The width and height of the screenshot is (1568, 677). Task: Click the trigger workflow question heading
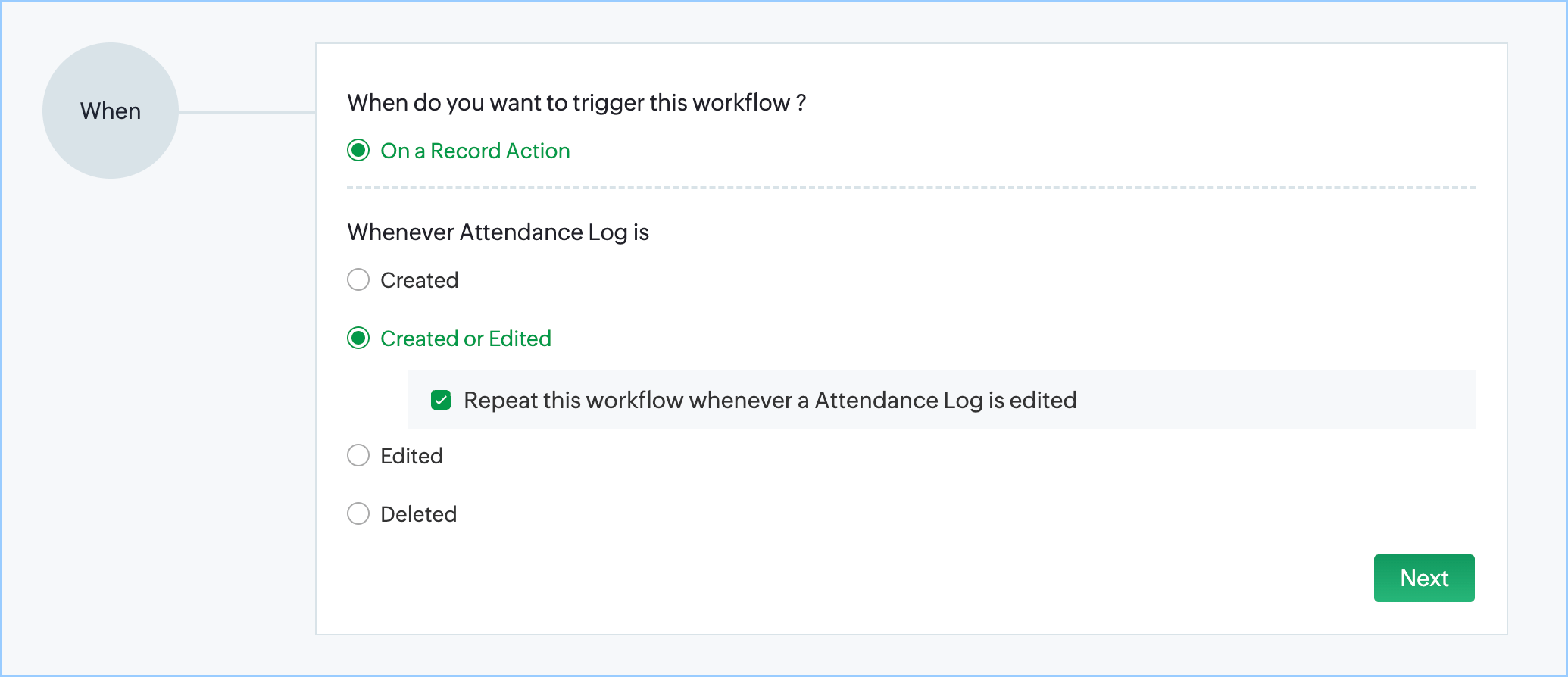coord(576,102)
